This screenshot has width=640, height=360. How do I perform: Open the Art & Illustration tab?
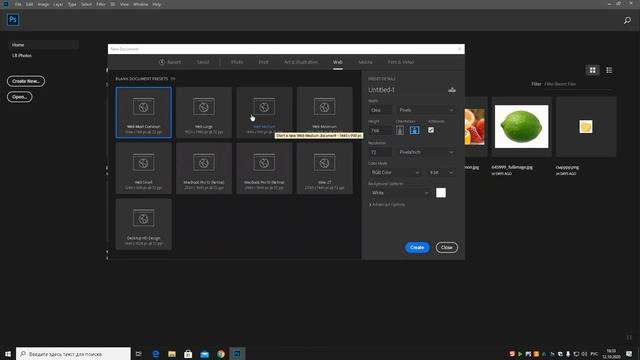301,62
